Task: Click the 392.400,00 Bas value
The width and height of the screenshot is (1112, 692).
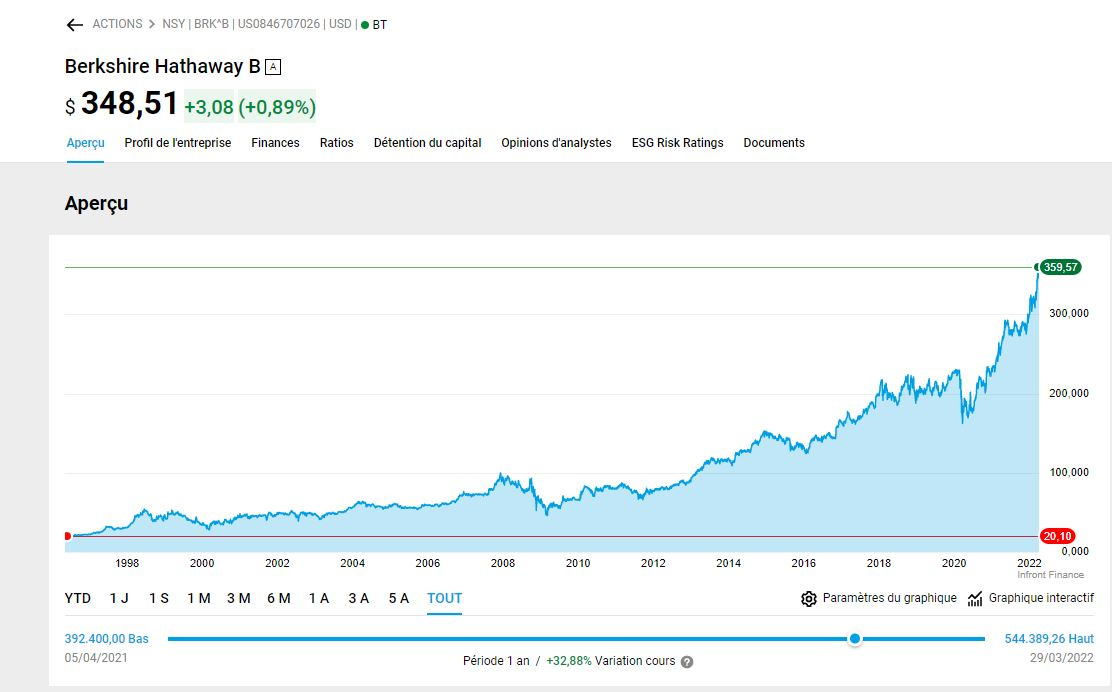Action: pyautogui.click(x=106, y=639)
